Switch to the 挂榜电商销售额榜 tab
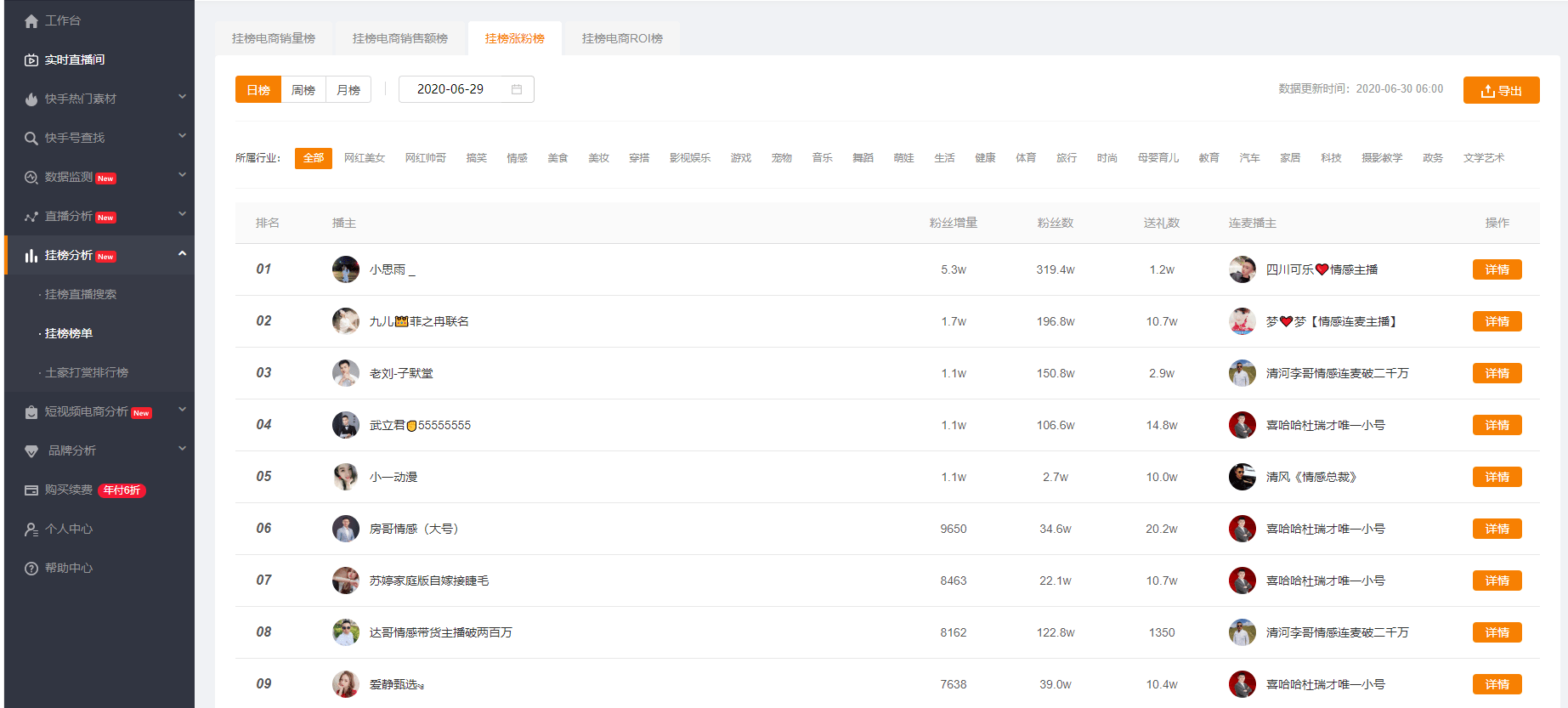Image resolution: width=1568 pixels, height=708 pixels. point(400,38)
